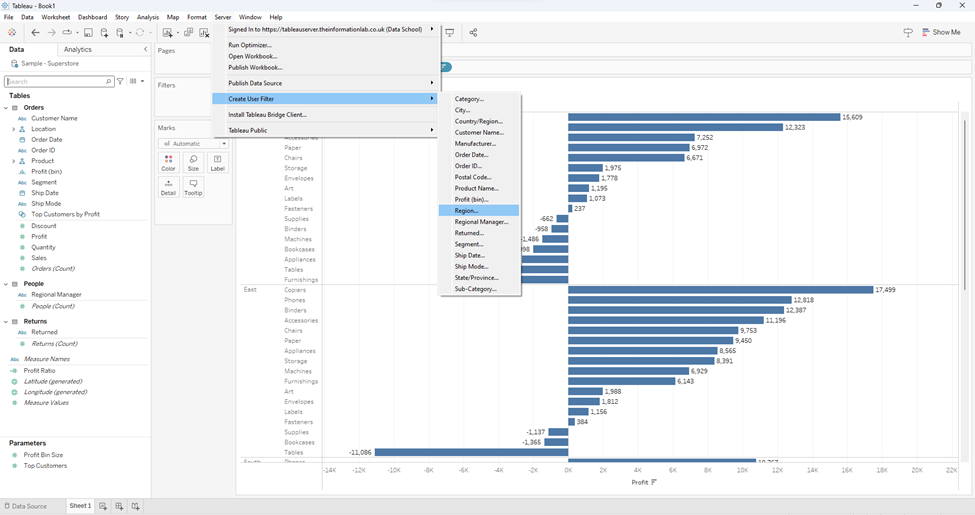Select the Sheet 1 tab

pyautogui.click(x=80, y=506)
